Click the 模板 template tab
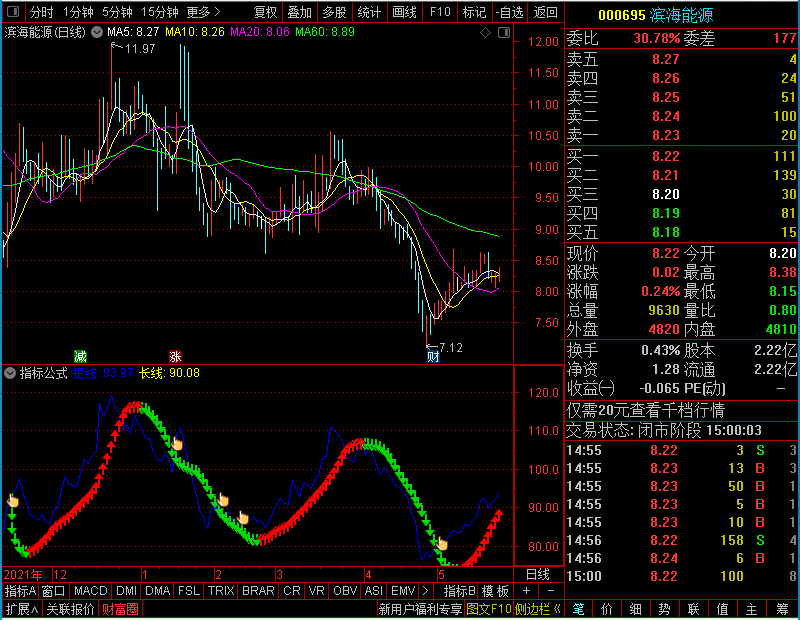 pos(495,591)
